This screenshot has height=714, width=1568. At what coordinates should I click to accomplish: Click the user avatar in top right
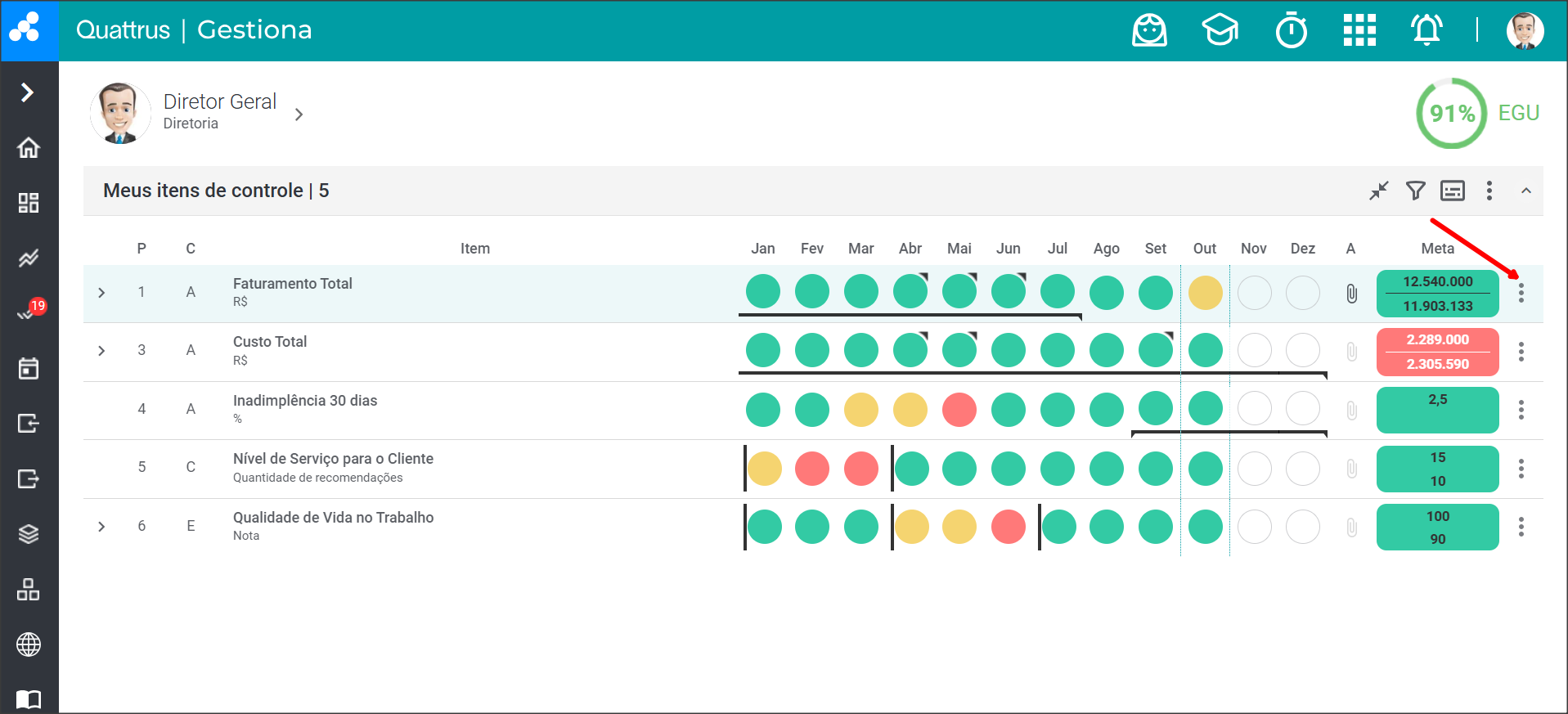point(1525,31)
